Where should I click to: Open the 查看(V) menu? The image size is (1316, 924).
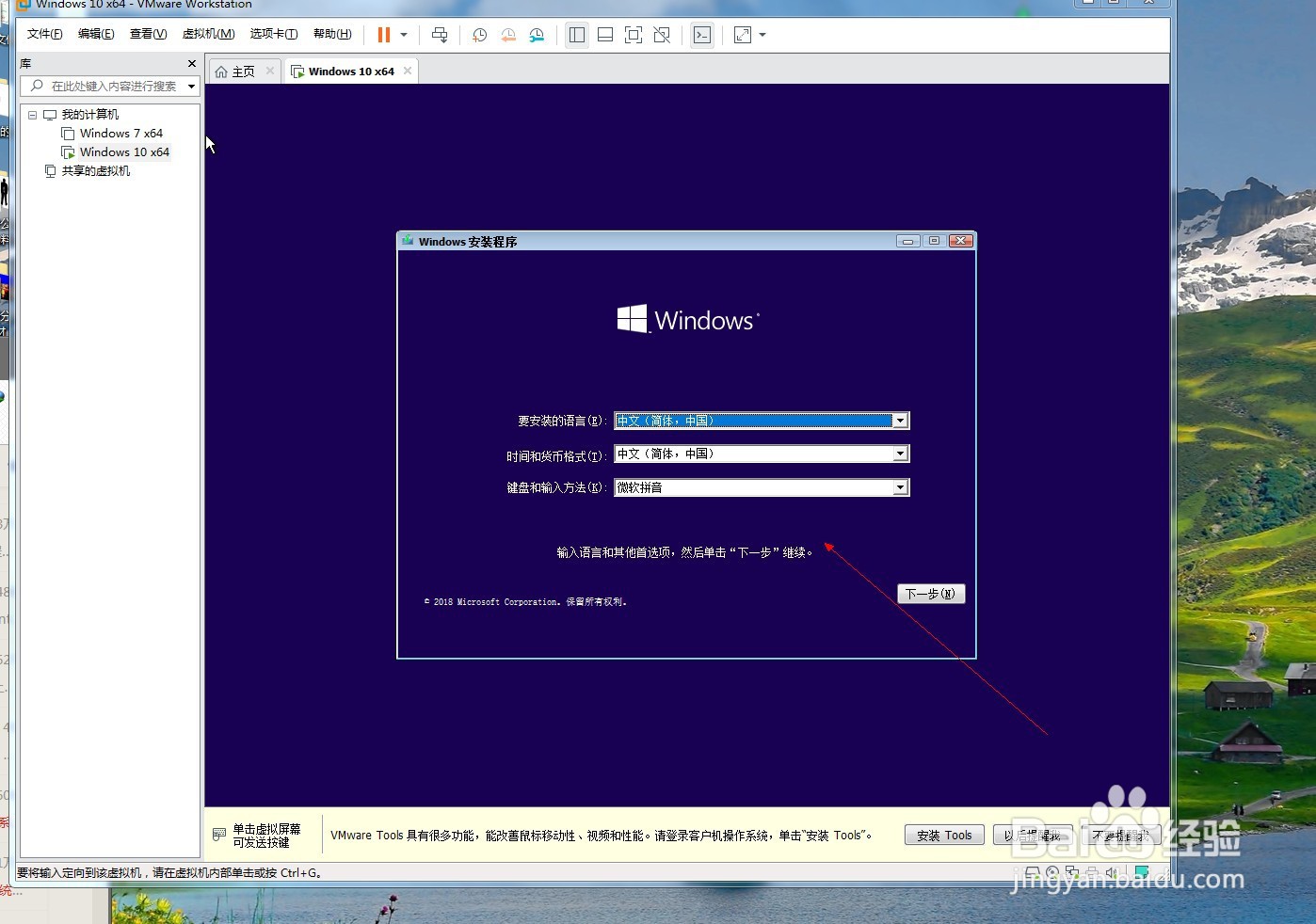[148, 34]
